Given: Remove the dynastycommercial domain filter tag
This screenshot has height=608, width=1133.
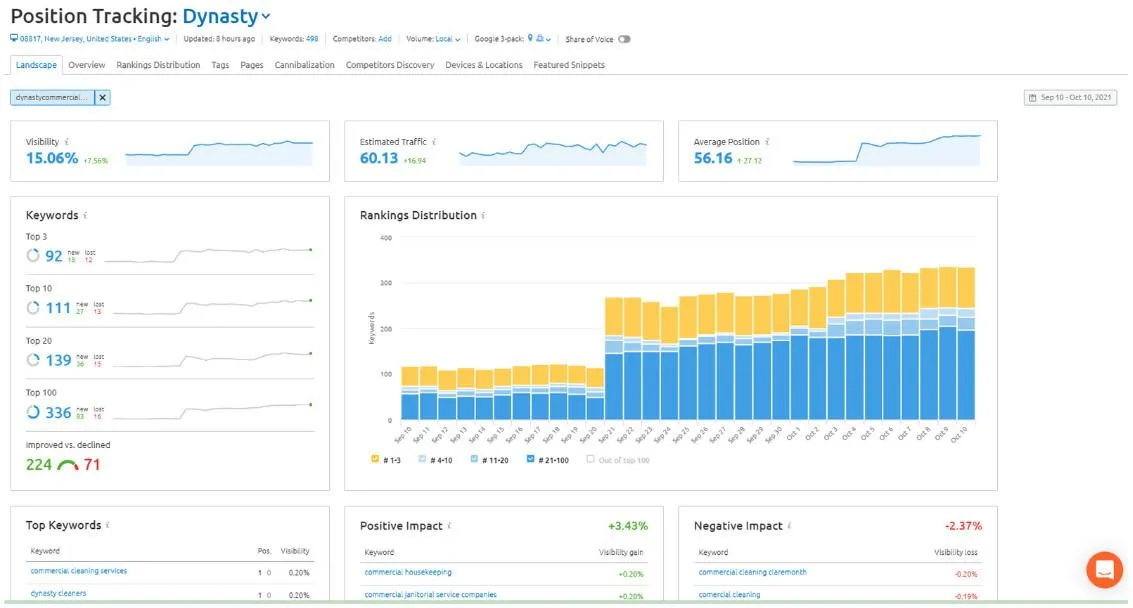Looking at the screenshot, I should (x=103, y=98).
